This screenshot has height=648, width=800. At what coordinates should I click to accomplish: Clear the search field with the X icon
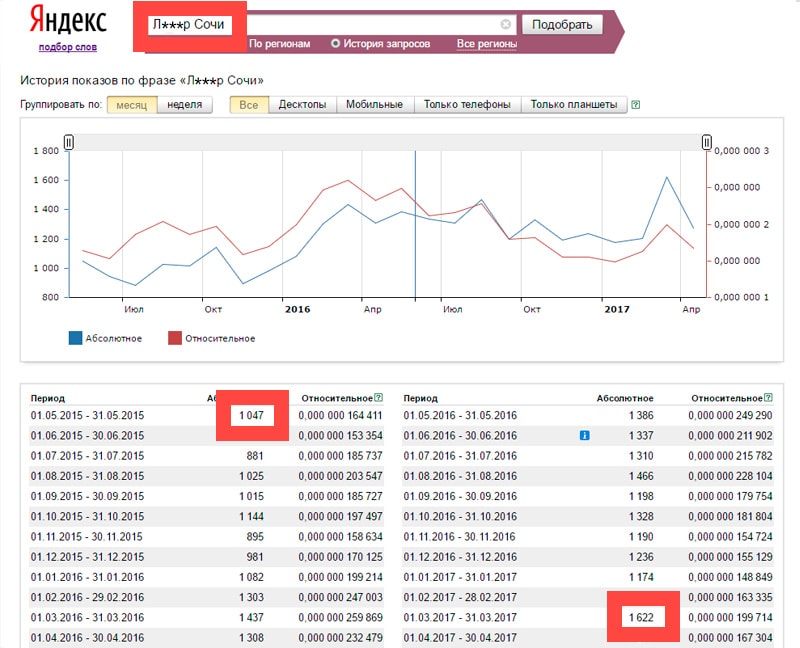[505, 24]
